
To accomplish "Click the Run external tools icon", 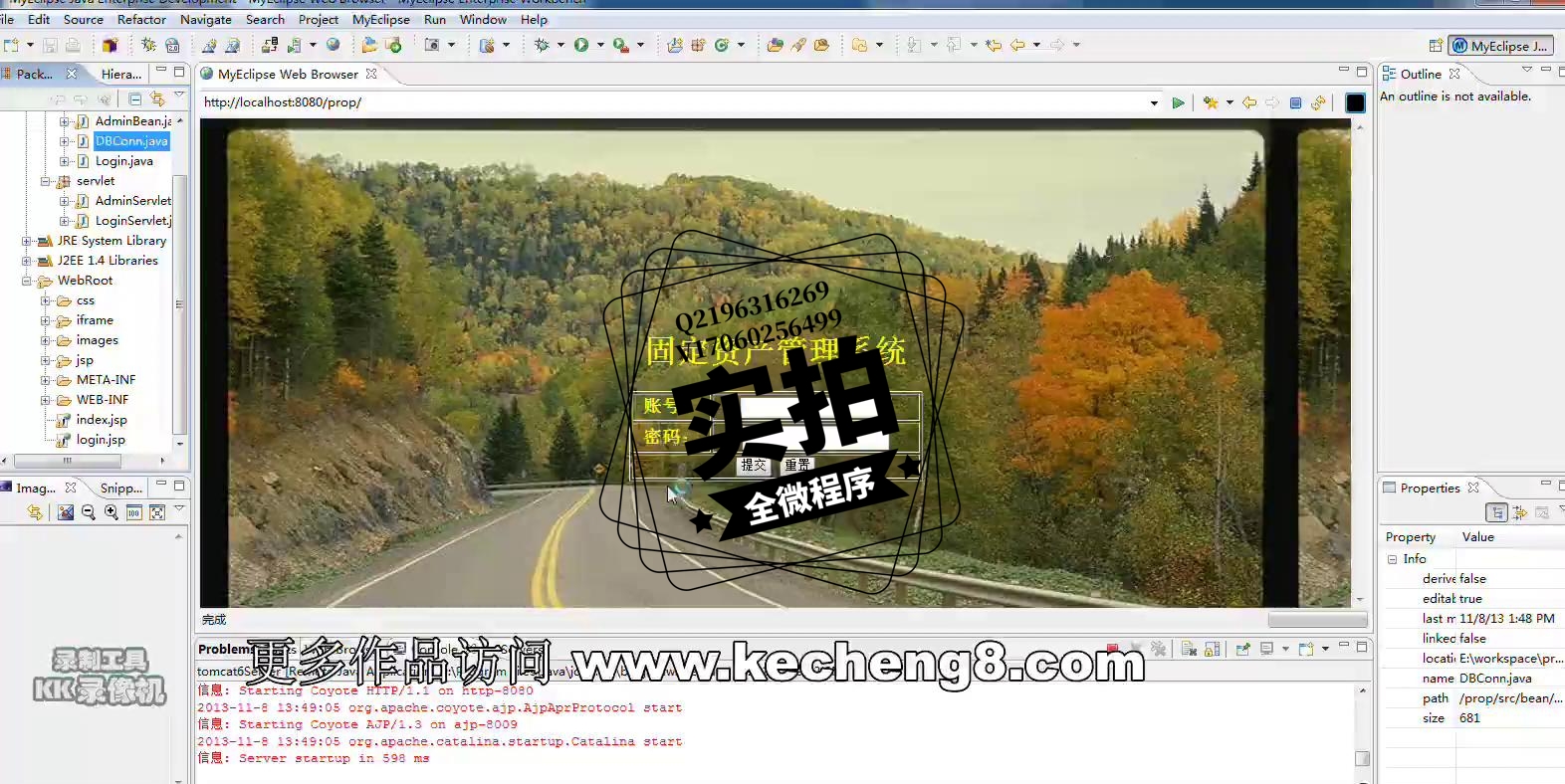I will click(x=620, y=45).
